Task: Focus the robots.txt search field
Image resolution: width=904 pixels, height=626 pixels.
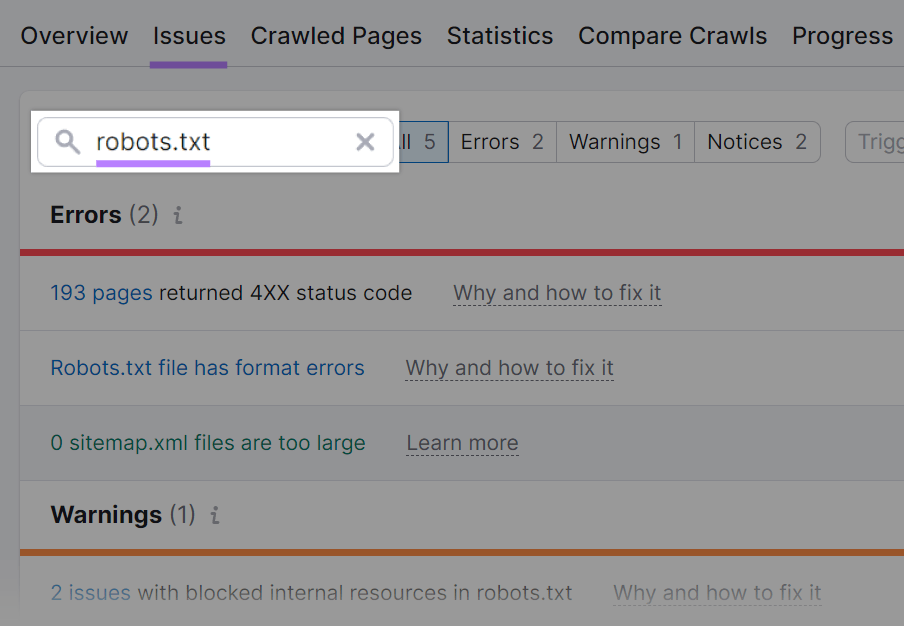Action: pyautogui.click(x=216, y=142)
